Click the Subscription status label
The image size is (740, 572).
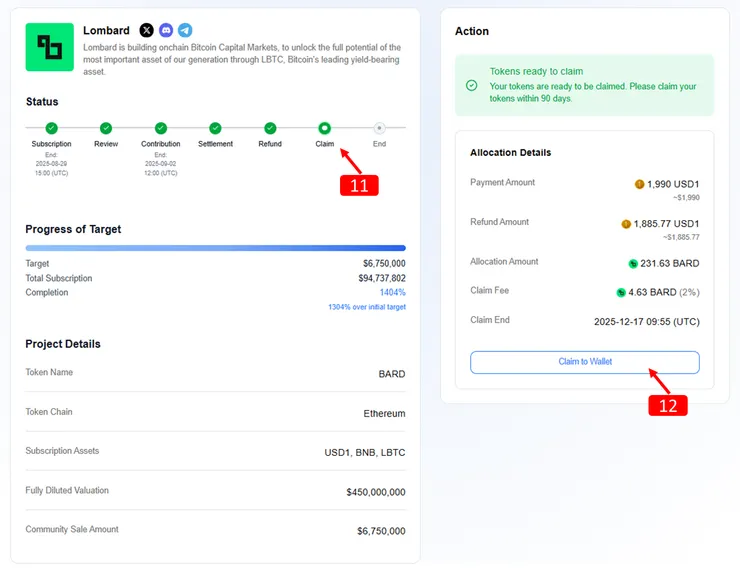[51, 143]
